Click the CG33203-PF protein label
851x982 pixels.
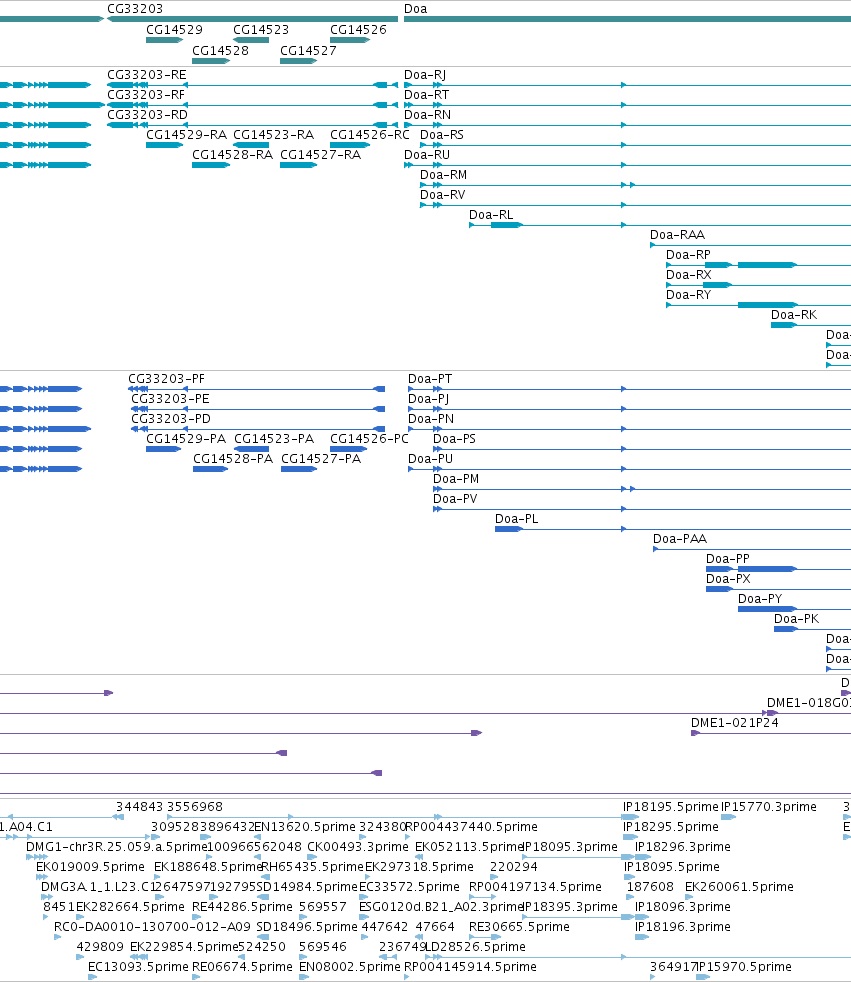166,379
